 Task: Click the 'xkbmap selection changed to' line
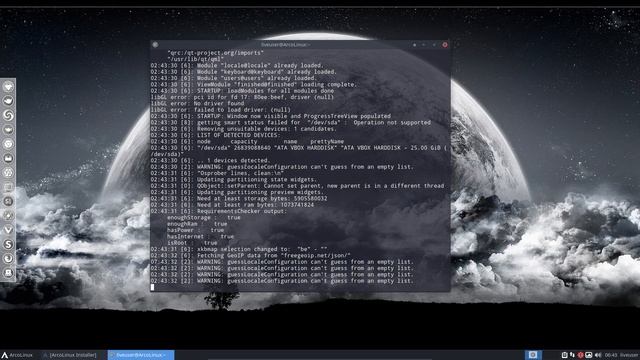click(x=239, y=249)
